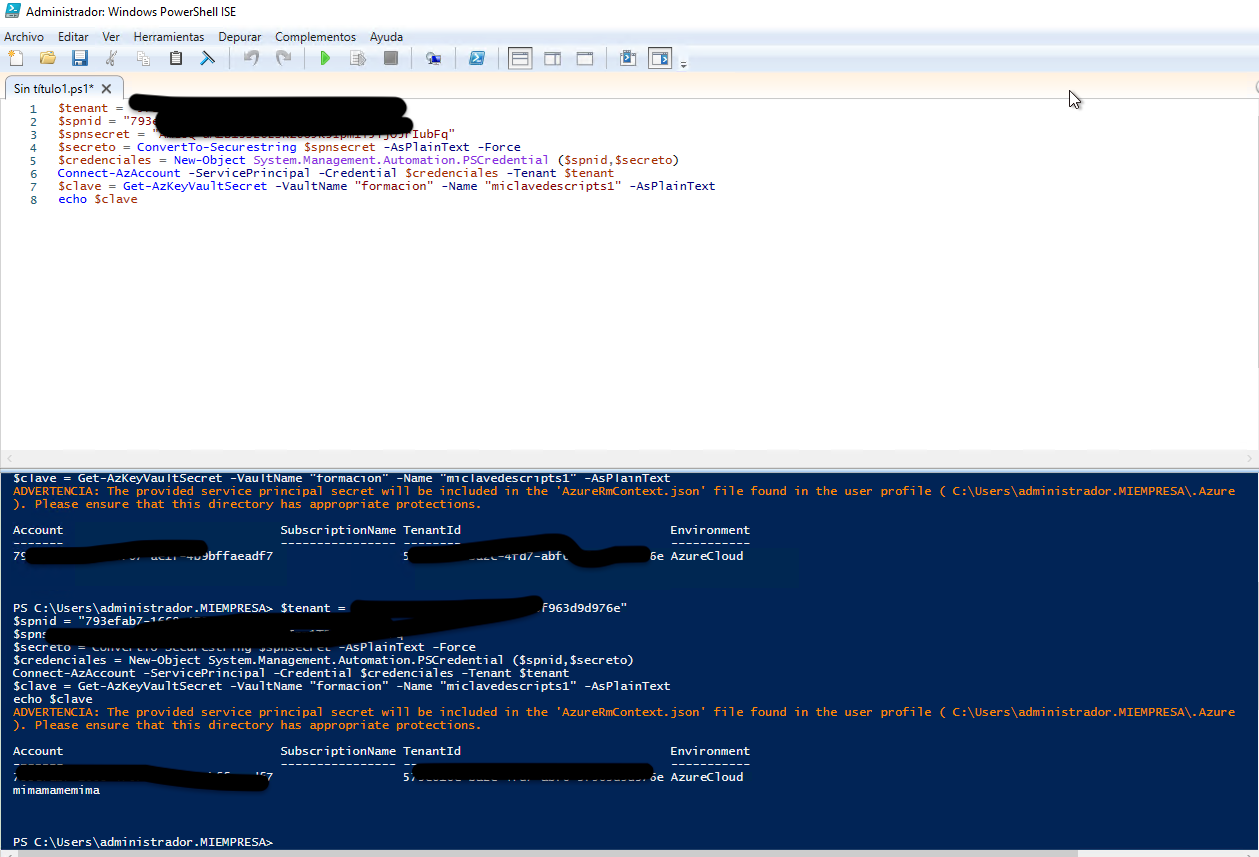Close the Sin título1.ps1 tab

106,89
